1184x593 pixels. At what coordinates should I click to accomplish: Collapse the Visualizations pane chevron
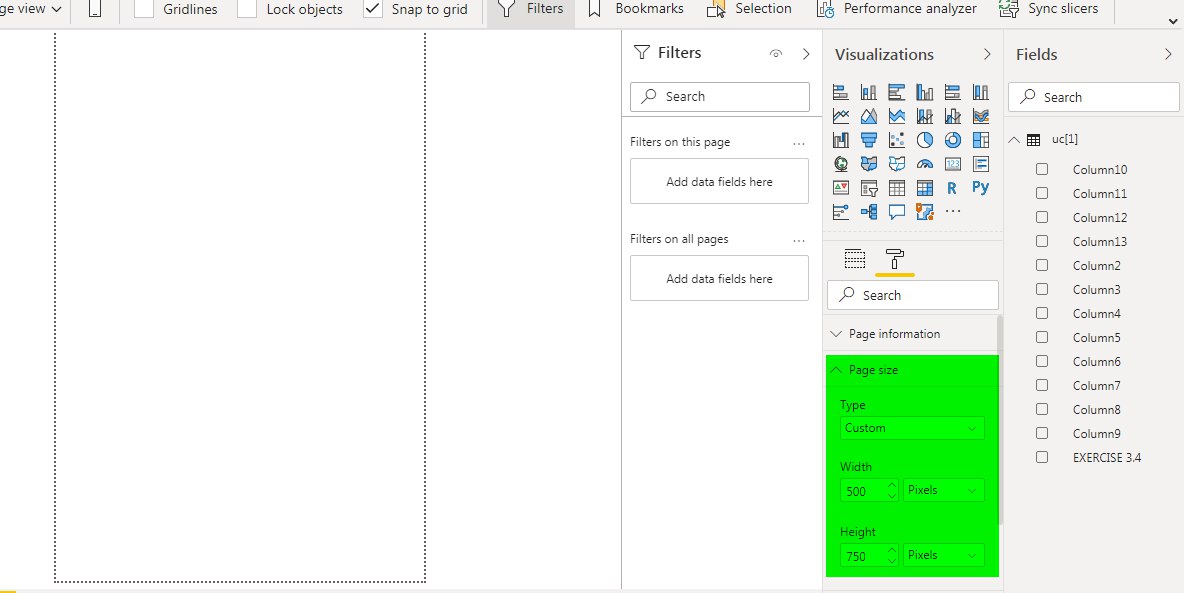click(x=987, y=54)
